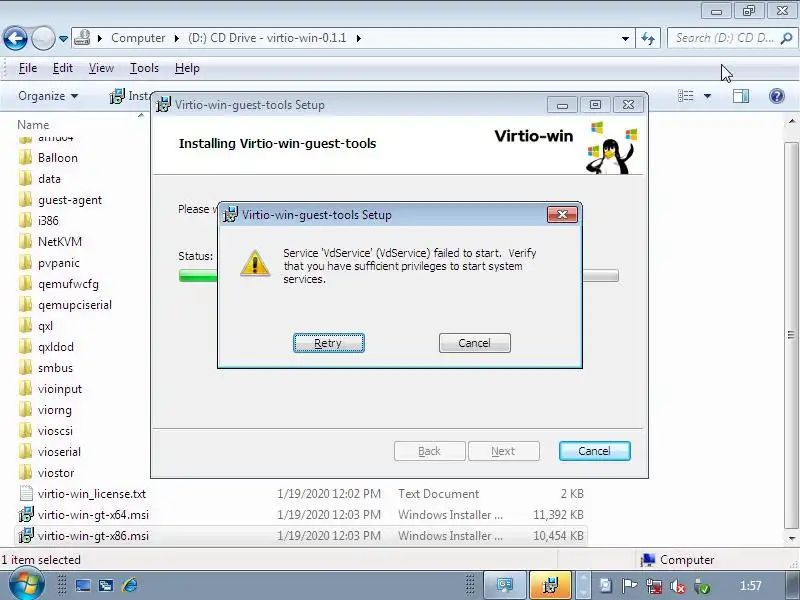The image size is (800, 600).
Task: Cancel the Virtio-win-guest-tools installation
Action: coord(594,451)
